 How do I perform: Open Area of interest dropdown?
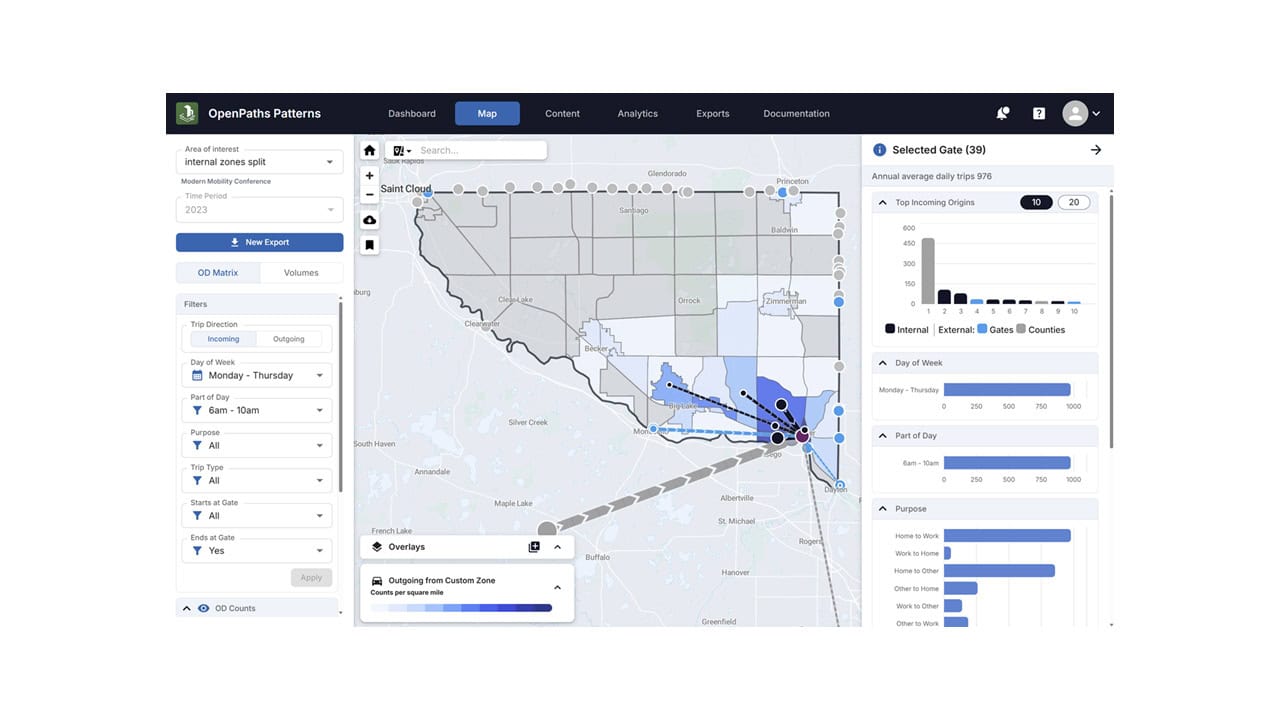click(260, 161)
